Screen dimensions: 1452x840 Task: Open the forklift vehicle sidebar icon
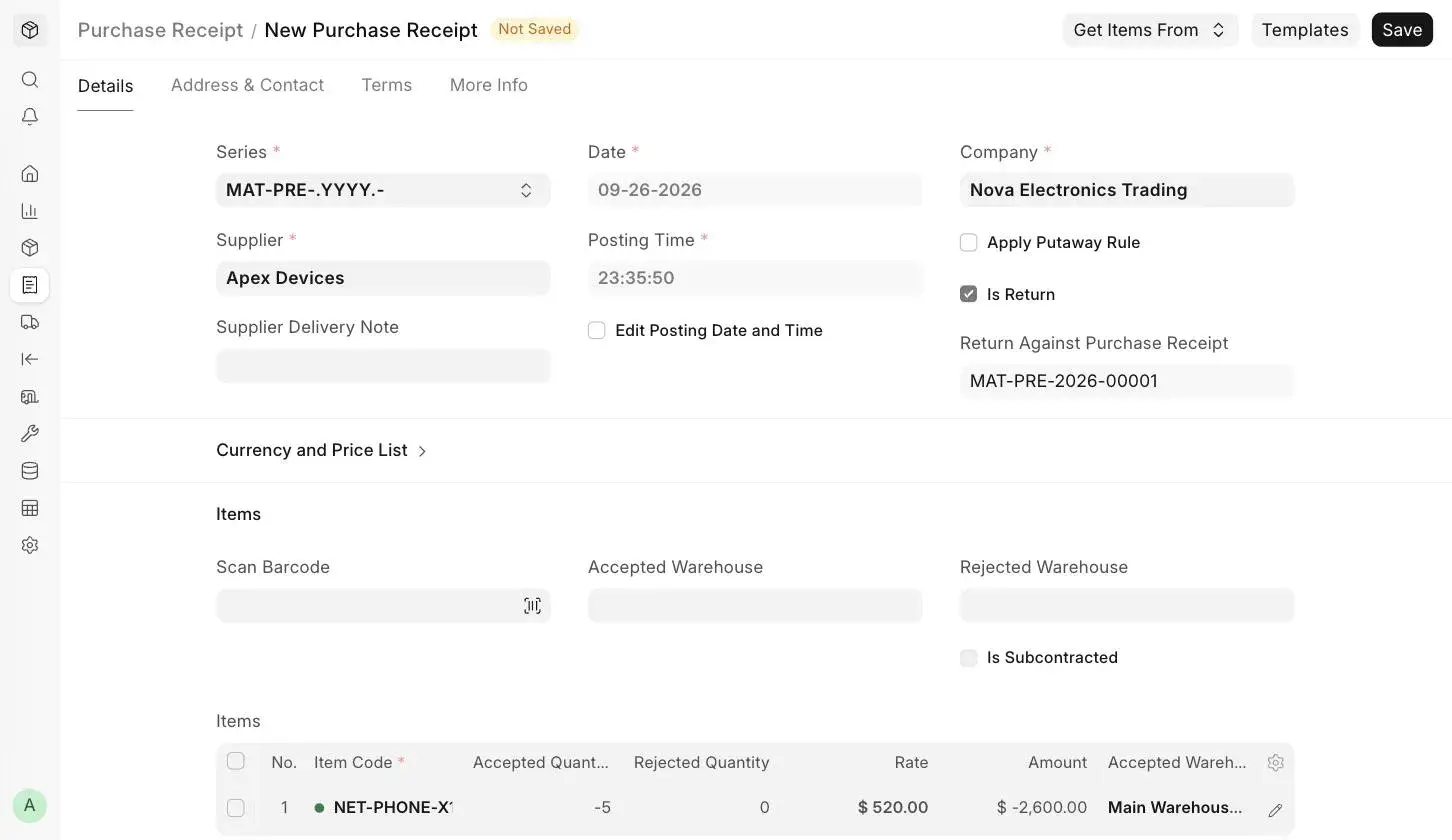30,397
